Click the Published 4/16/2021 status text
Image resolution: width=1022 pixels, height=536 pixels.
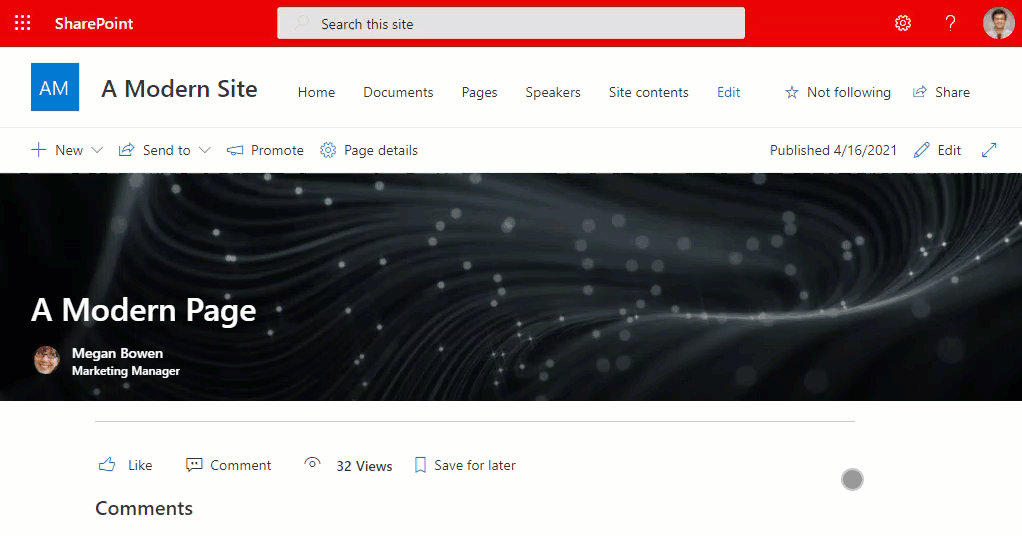click(833, 151)
